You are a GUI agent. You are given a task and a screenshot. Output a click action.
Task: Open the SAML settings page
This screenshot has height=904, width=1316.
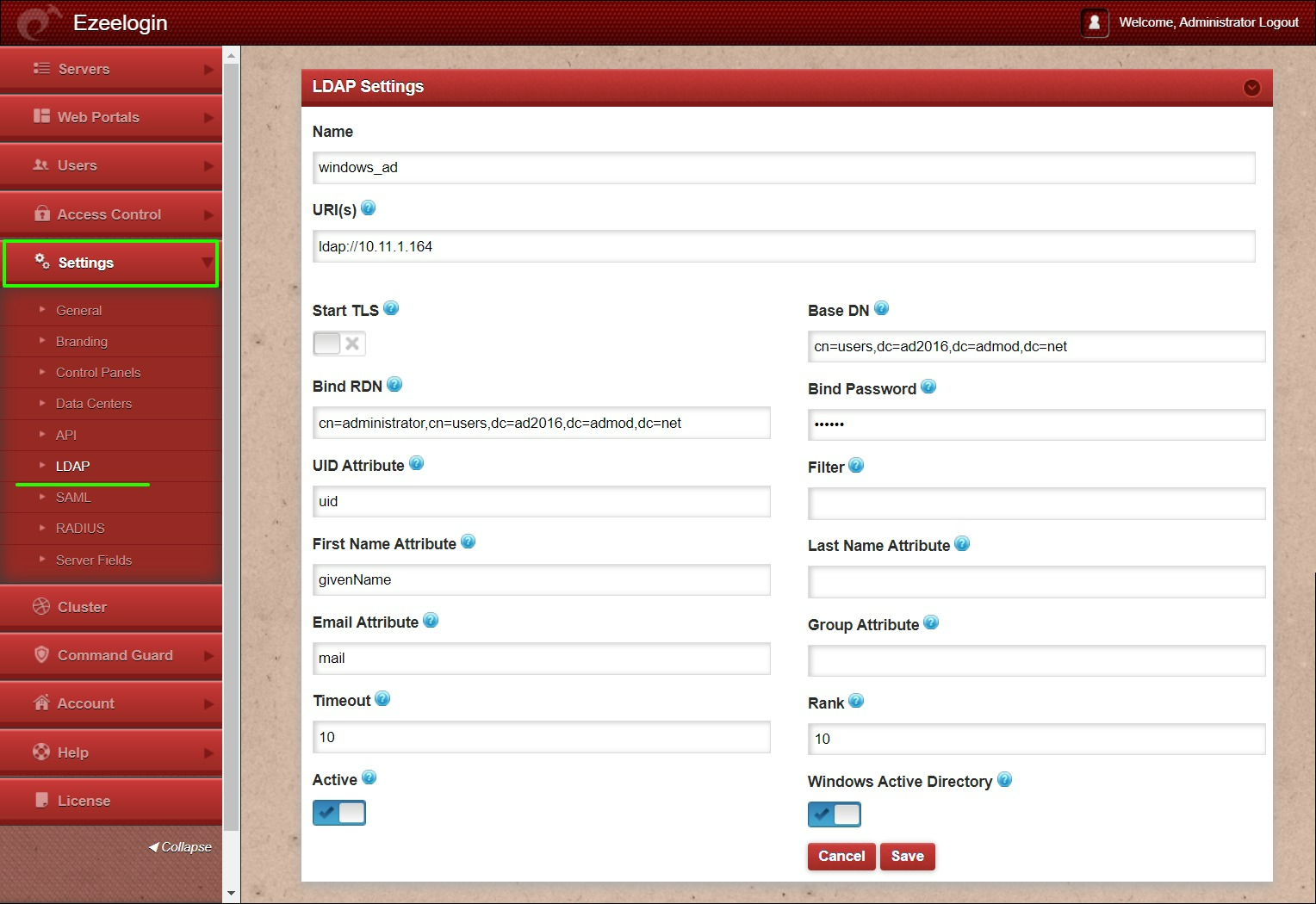74,497
